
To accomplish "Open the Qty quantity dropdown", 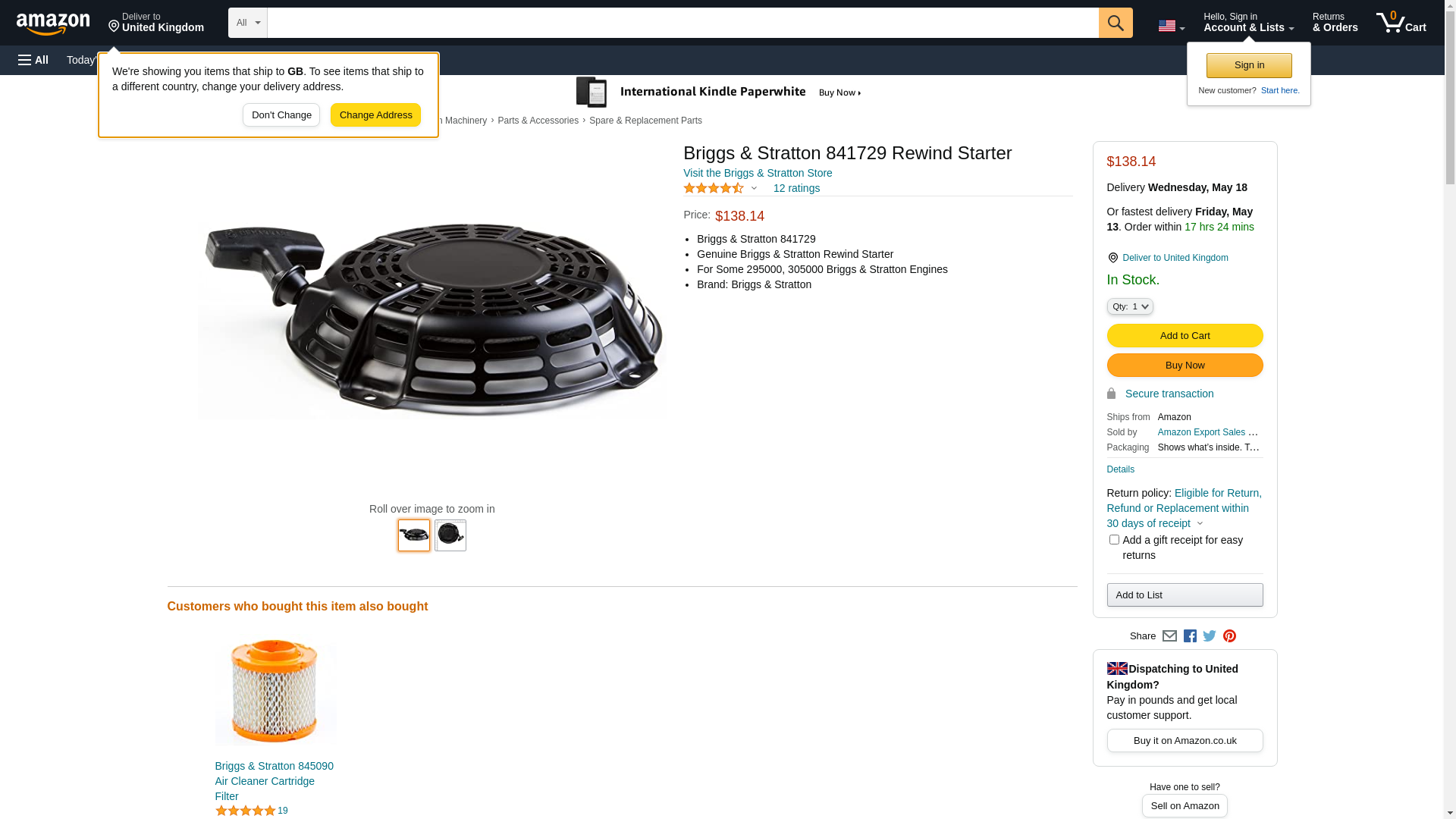I will (x=1130, y=306).
